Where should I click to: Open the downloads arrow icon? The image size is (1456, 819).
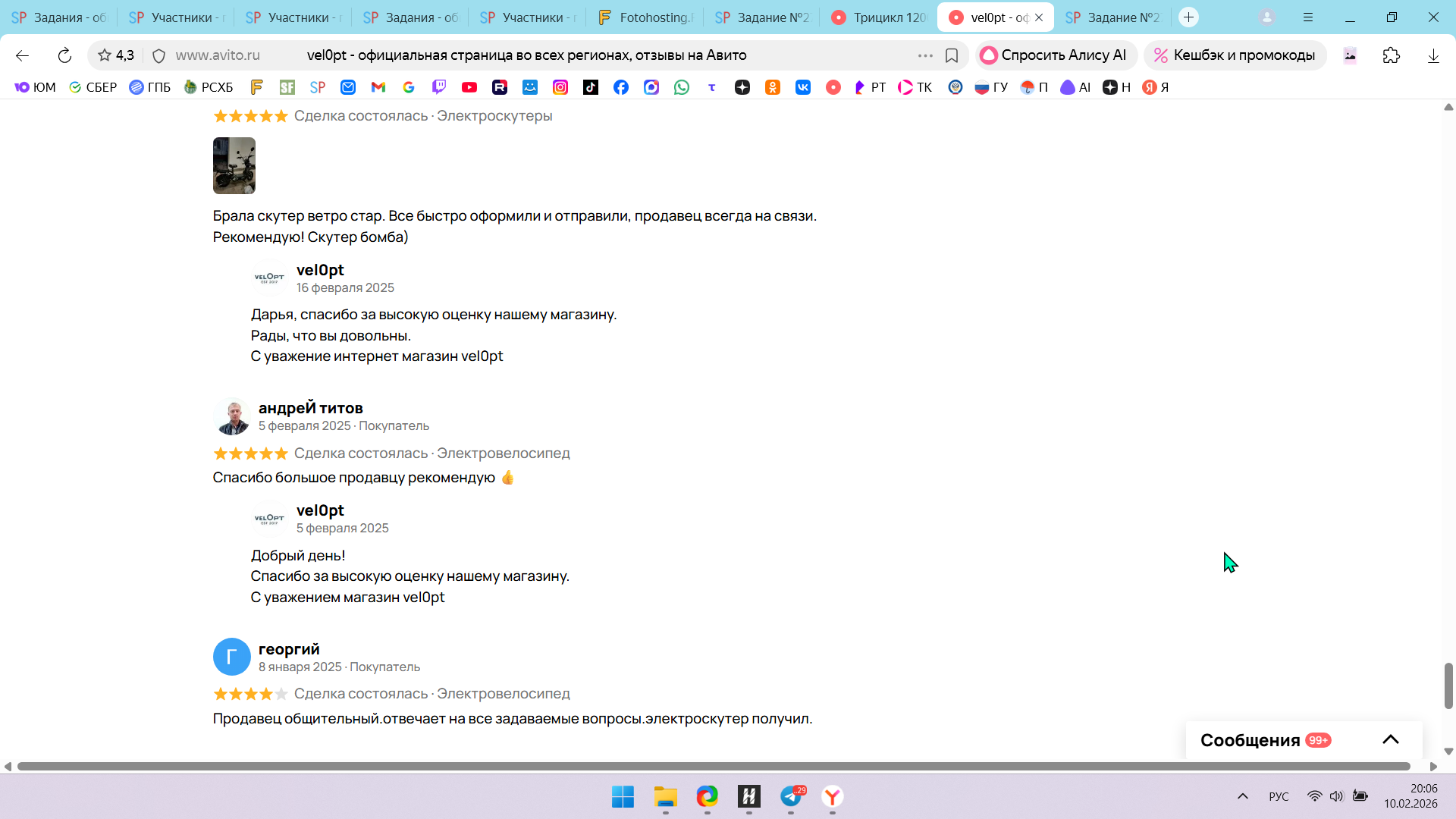[x=1433, y=55]
